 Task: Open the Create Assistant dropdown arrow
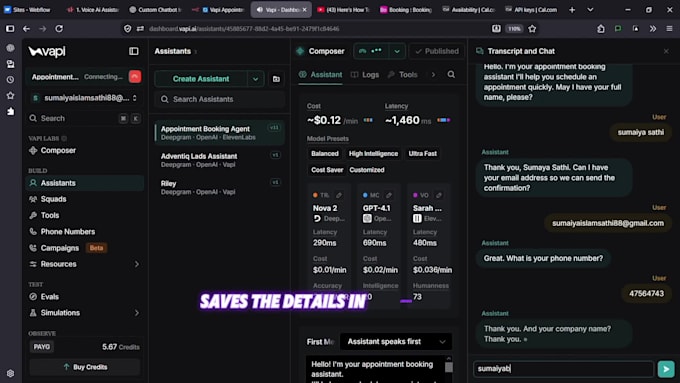[x=255, y=79]
